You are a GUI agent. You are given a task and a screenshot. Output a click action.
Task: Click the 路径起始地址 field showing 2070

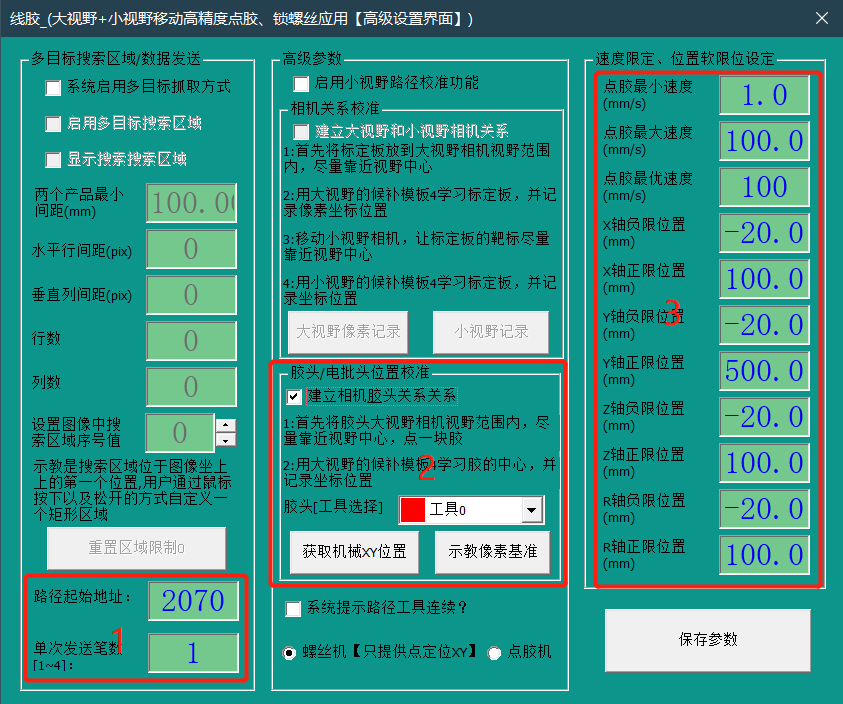tap(193, 601)
